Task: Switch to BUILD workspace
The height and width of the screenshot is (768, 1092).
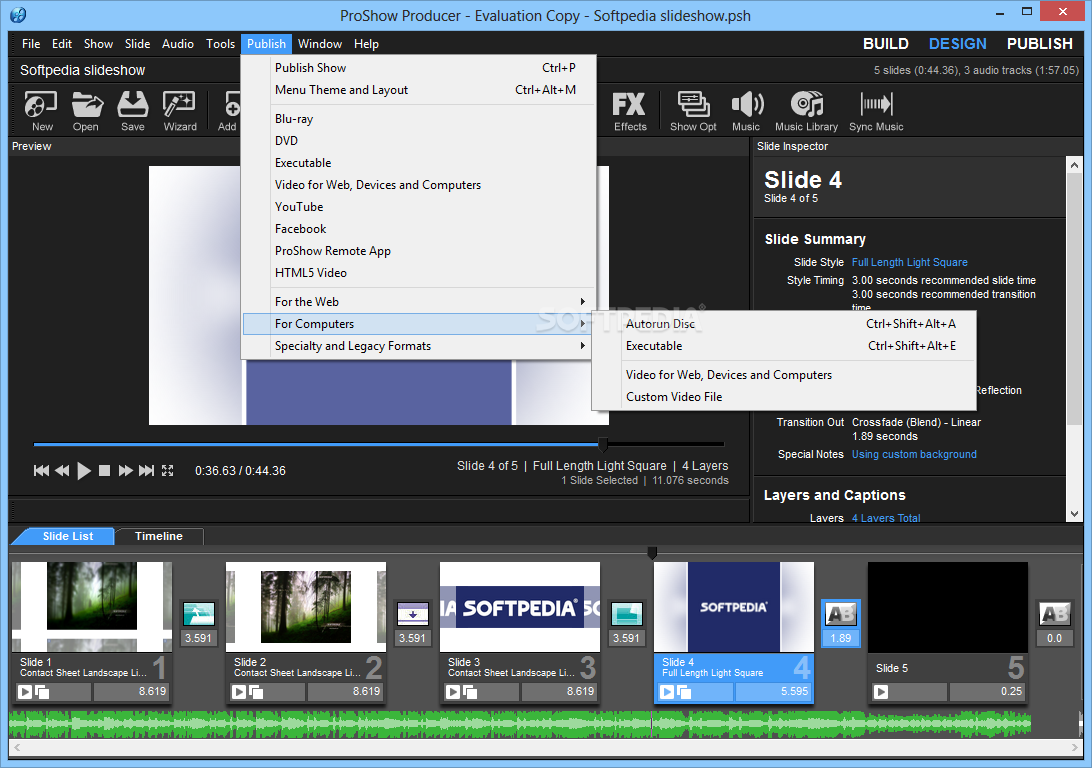Action: [x=885, y=44]
